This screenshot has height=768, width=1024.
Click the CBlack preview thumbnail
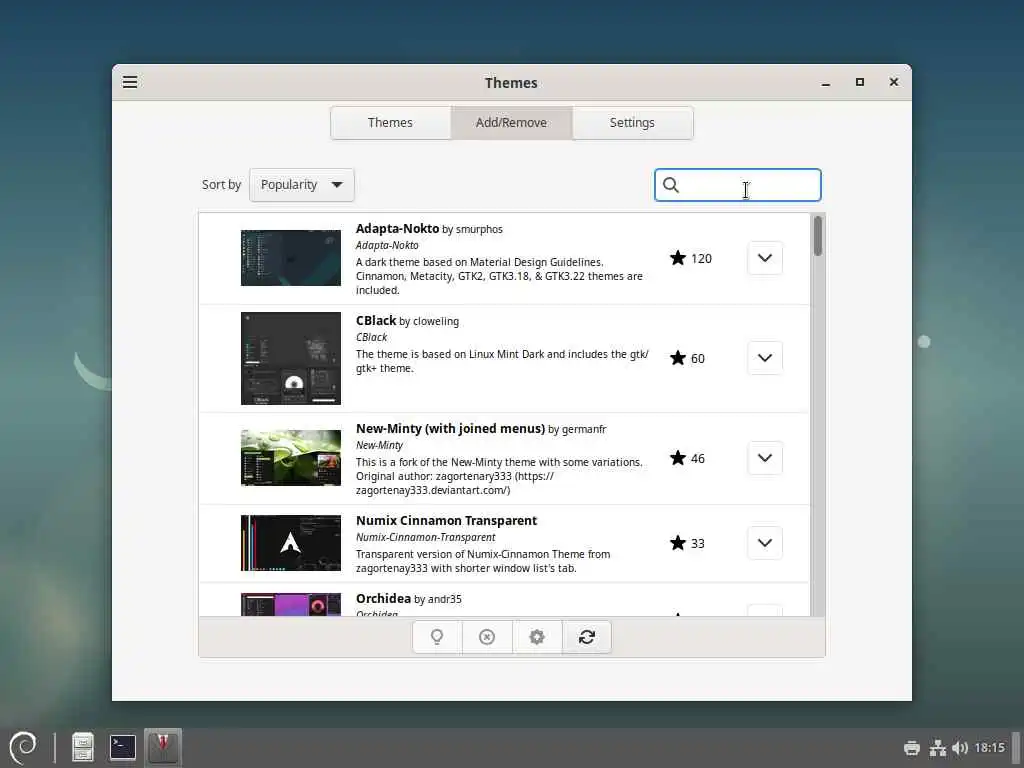tap(291, 359)
